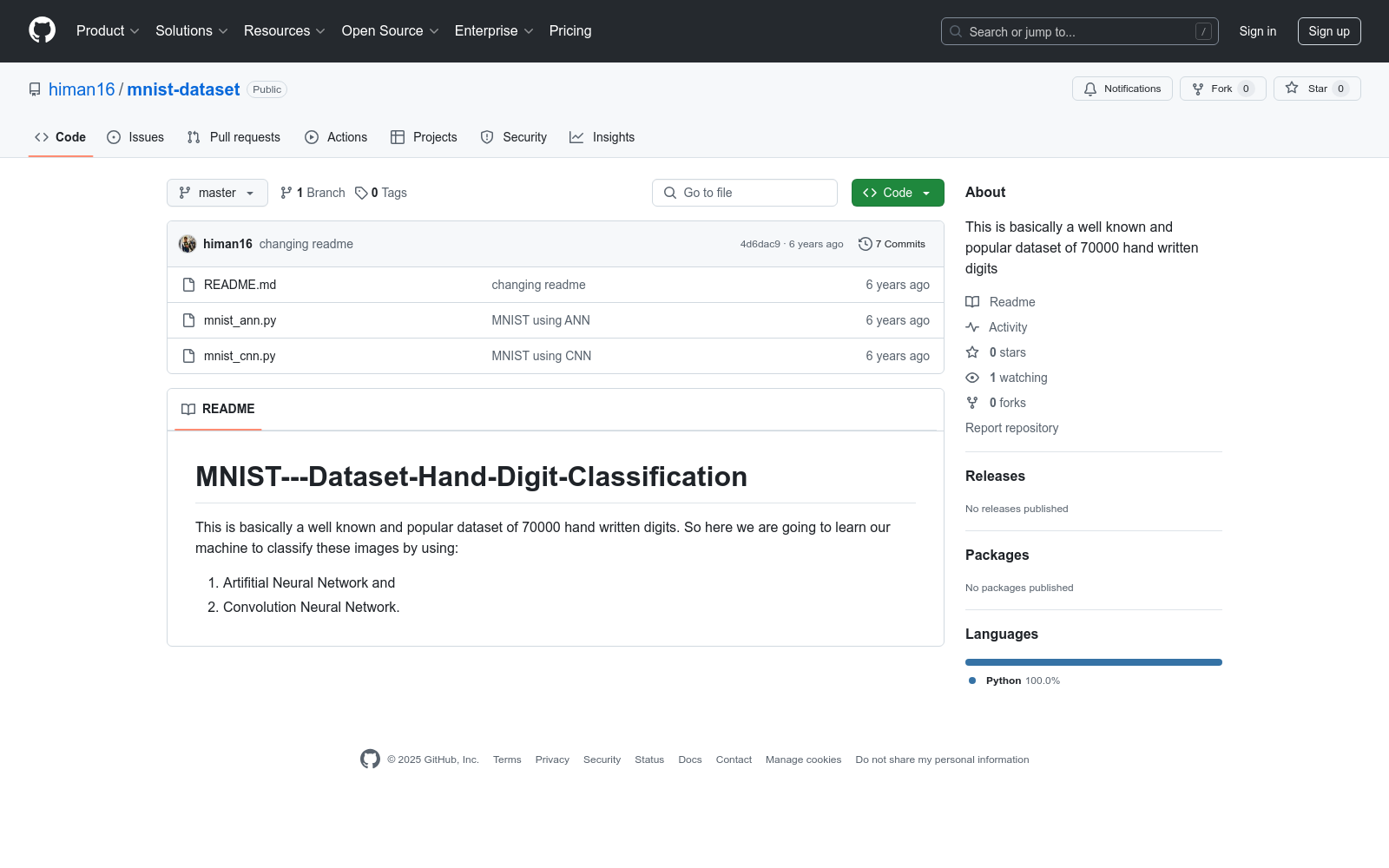The height and width of the screenshot is (868, 1389).
Task: Click the repository icon beside himan16
Action: pyautogui.click(x=35, y=89)
